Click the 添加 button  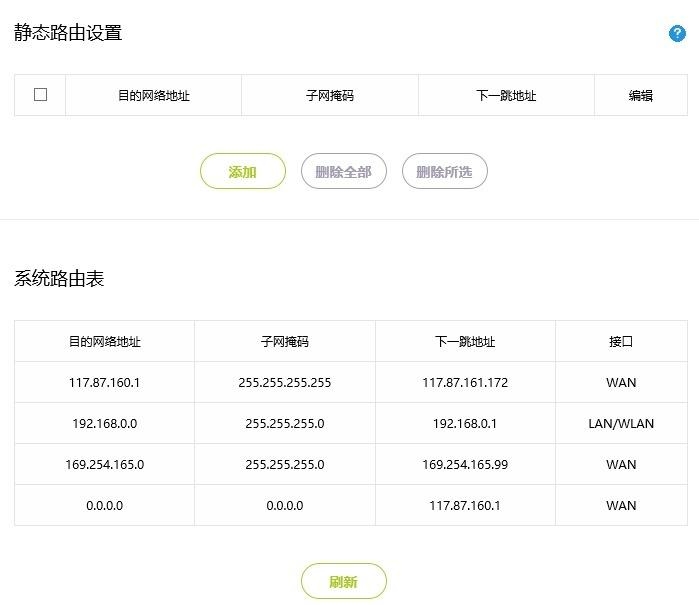click(x=243, y=171)
